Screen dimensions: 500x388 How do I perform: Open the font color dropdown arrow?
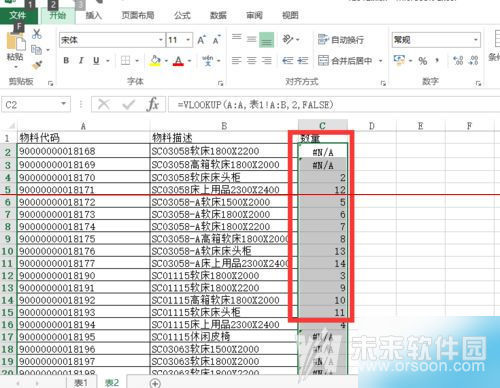189,61
